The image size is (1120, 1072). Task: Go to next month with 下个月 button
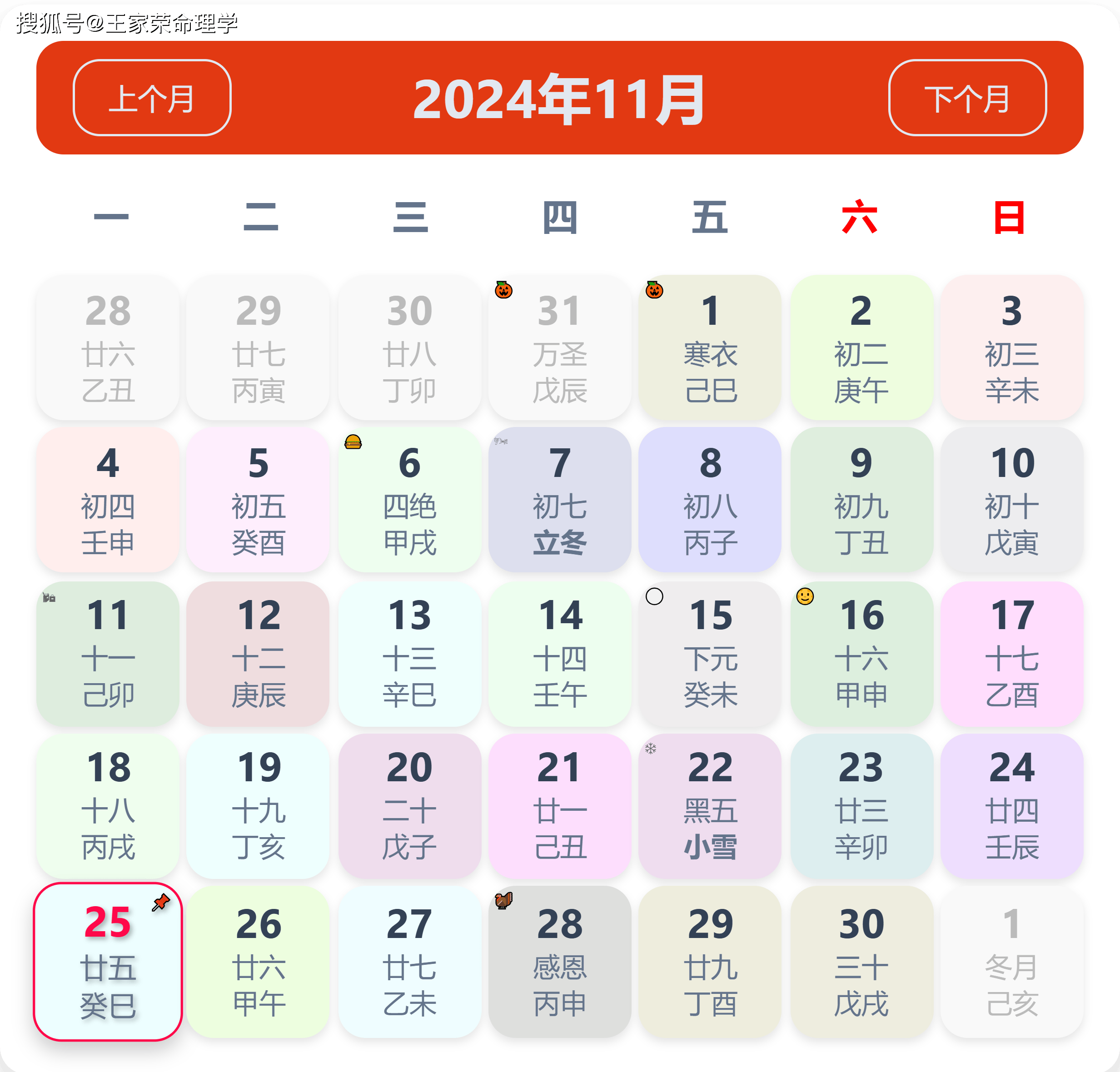[967, 98]
